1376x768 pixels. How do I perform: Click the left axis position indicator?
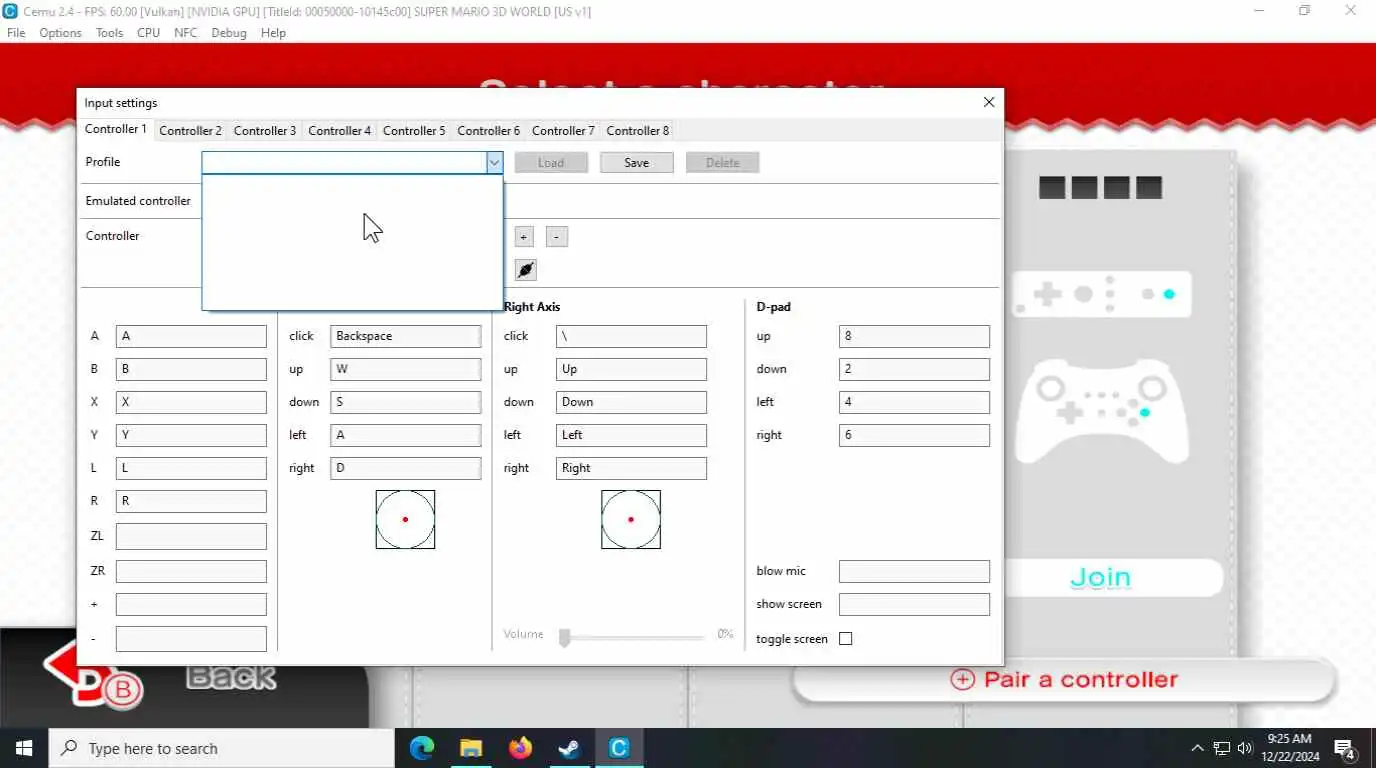click(x=405, y=519)
